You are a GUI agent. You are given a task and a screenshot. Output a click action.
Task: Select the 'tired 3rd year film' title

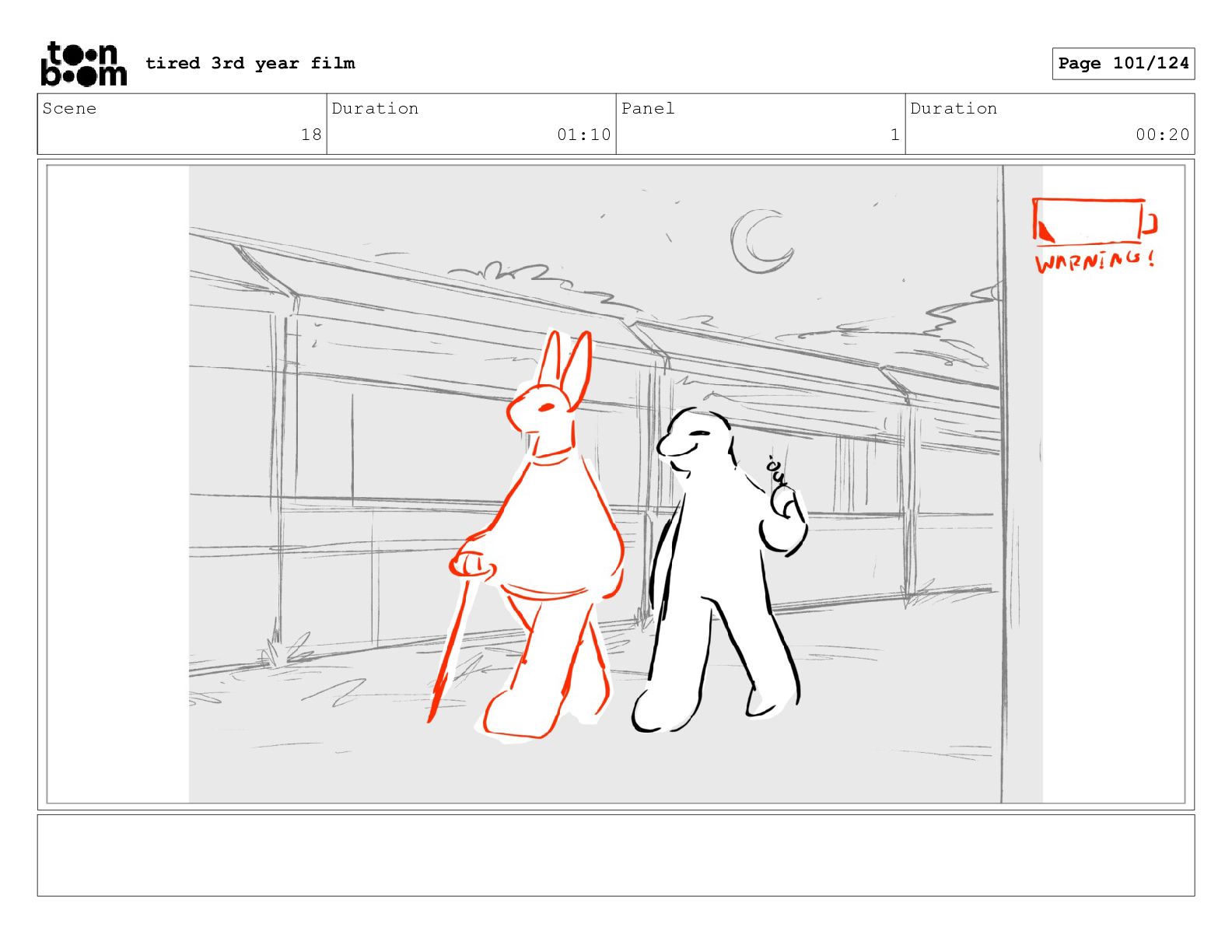(250, 63)
